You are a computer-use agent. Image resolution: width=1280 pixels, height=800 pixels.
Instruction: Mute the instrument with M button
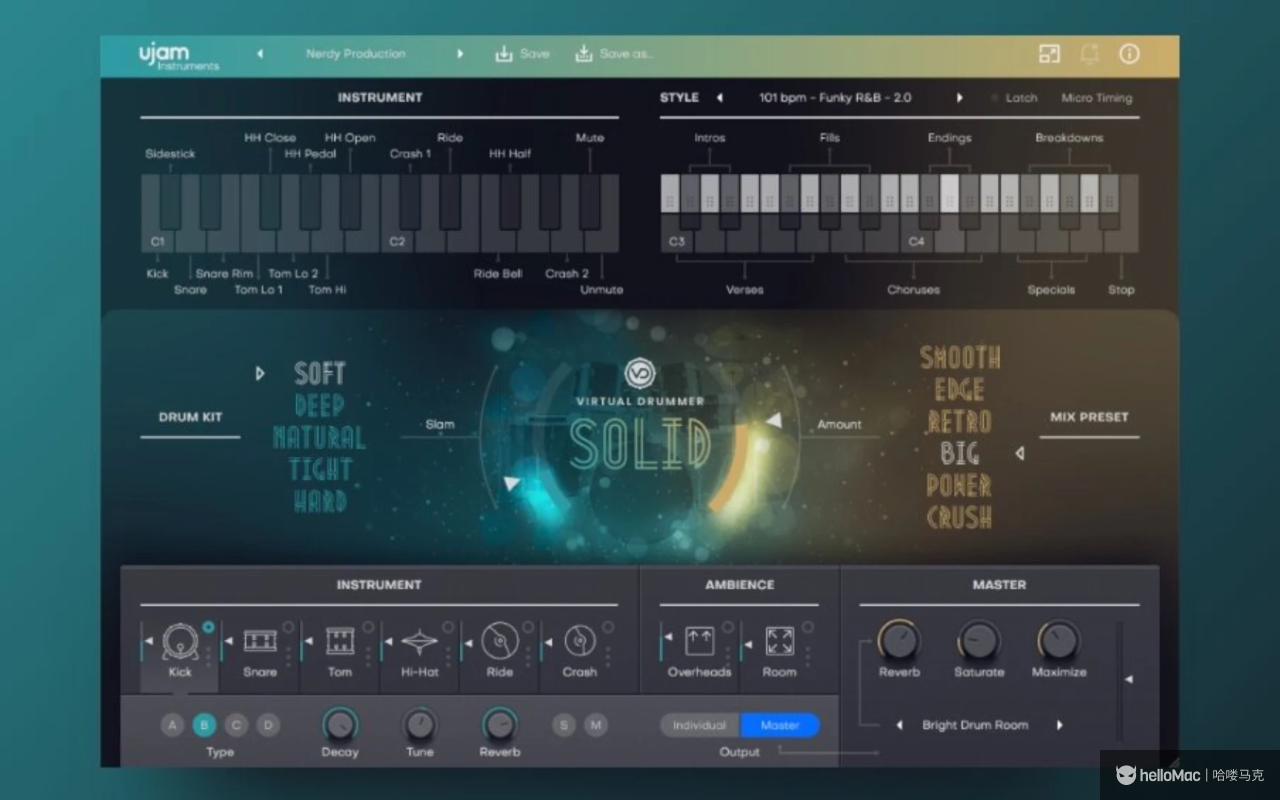(596, 725)
